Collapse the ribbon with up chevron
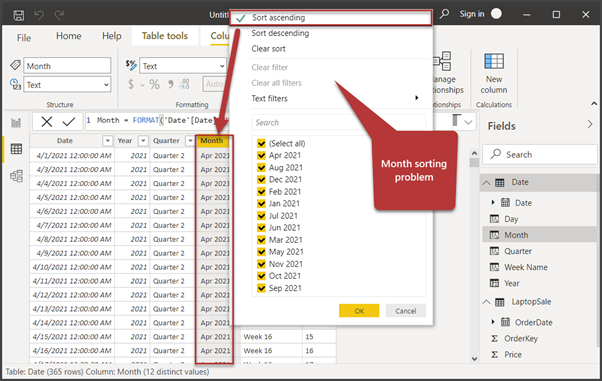Viewport: 602px width, 381px height. [x=594, y=104]
